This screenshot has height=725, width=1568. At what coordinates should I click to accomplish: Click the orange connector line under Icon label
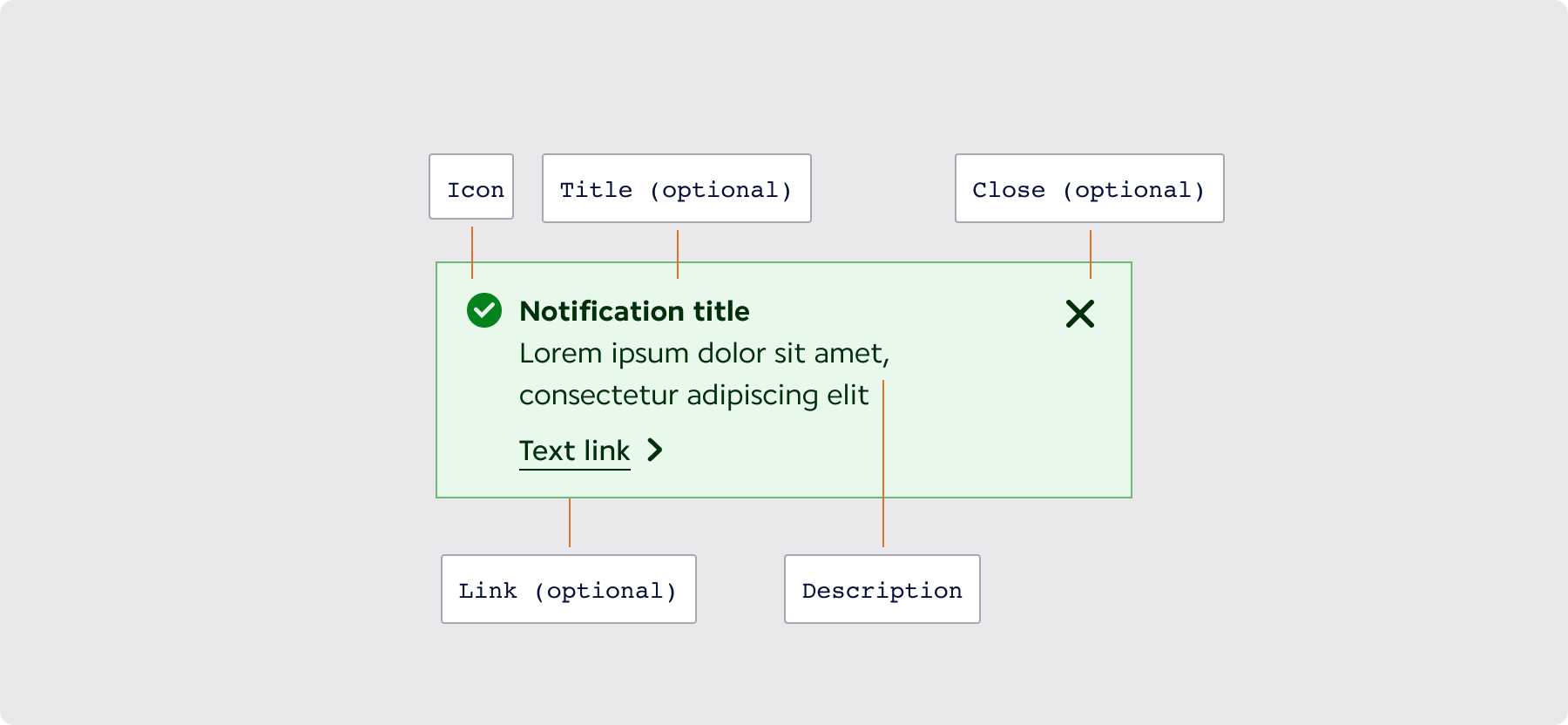pyautogui.click(x=472, y=253)
